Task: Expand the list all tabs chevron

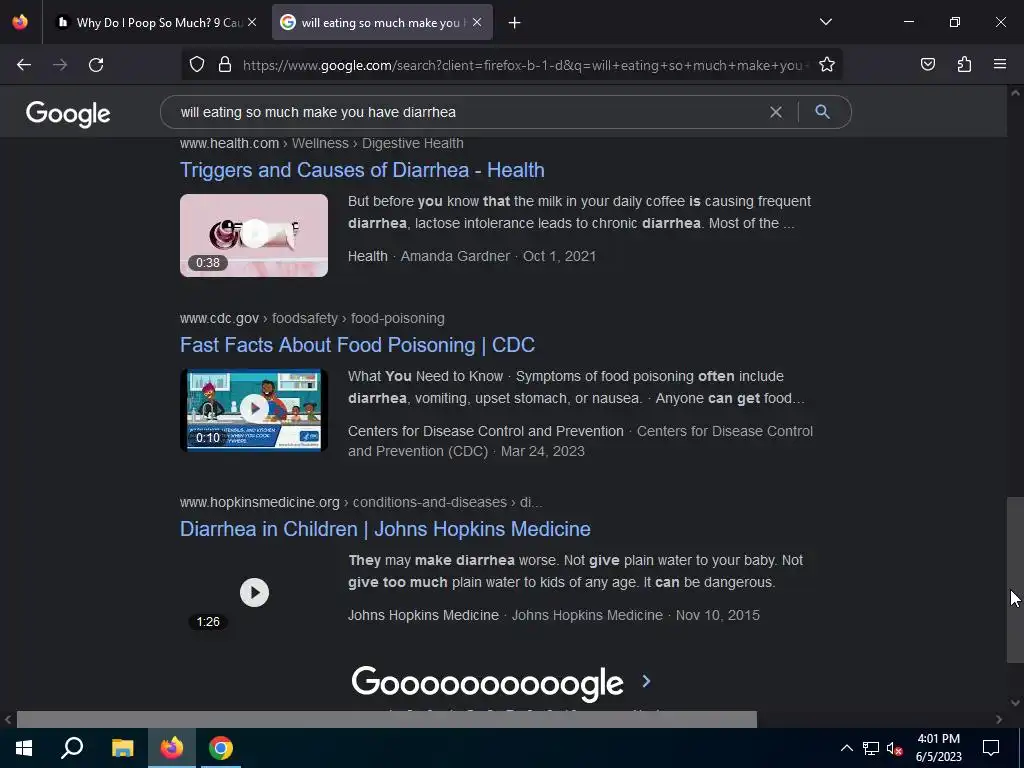Action: point(825,22)
